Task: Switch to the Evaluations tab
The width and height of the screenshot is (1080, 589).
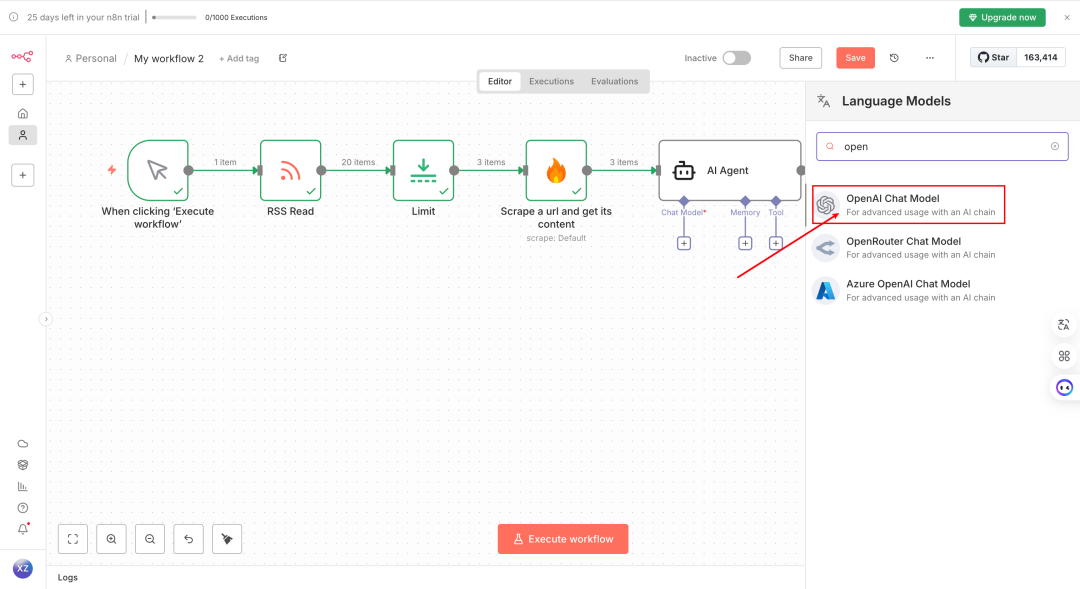Action: click(614, 81)
